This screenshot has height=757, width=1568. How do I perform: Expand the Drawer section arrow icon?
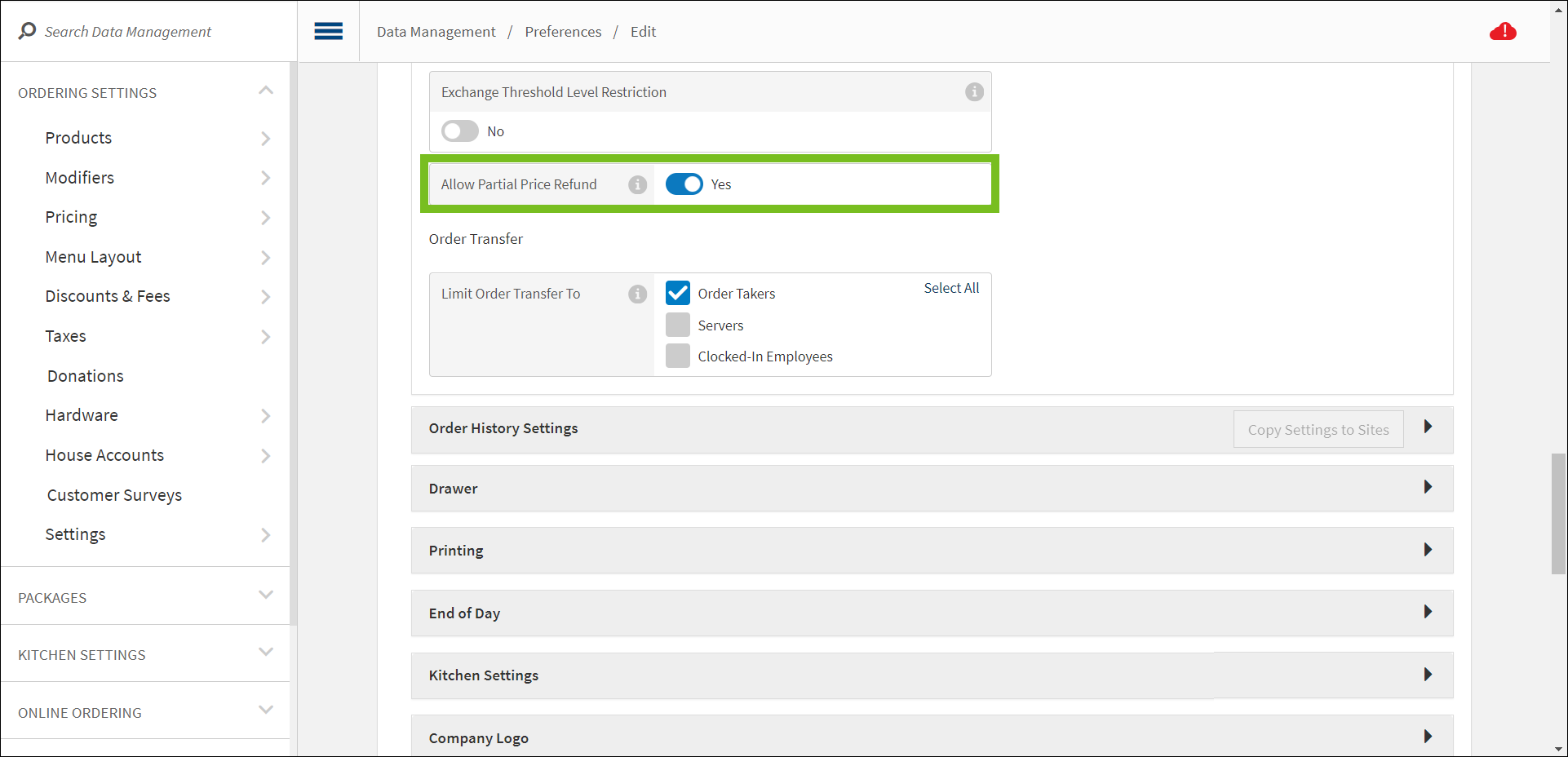[1428, 487]
